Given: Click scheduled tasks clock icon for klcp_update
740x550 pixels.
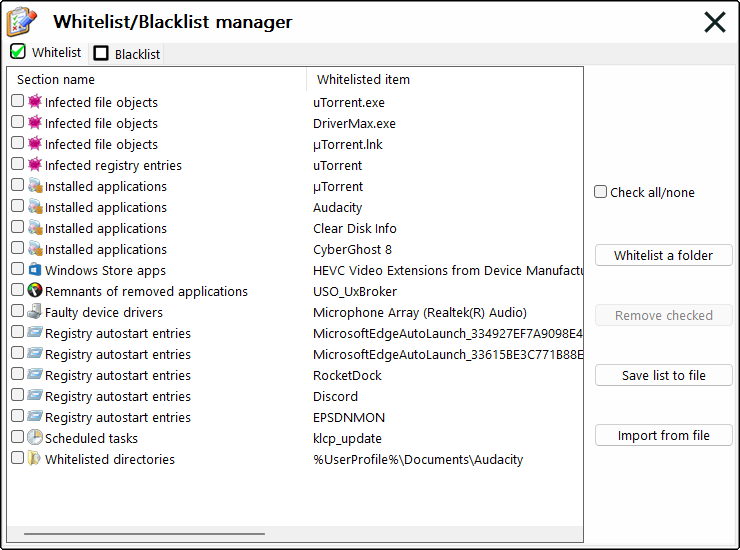Looking at the screenshot, I should click(x=34, y=437).
